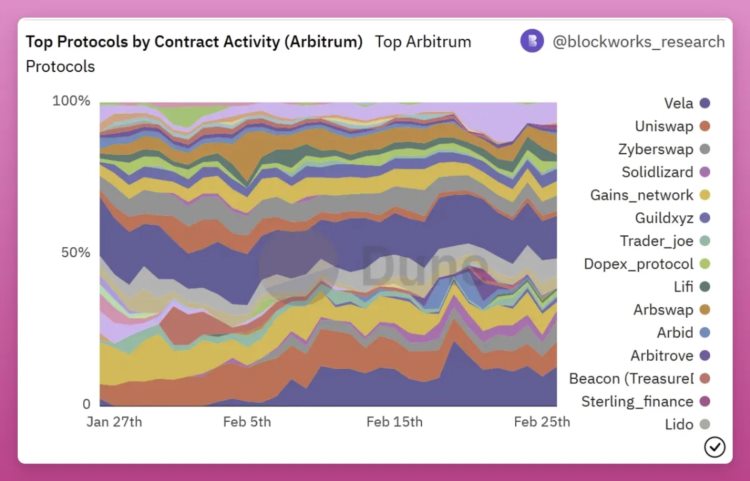Click the Arbid legend entry
Viewport: 750px width, 481px height.
675,333
